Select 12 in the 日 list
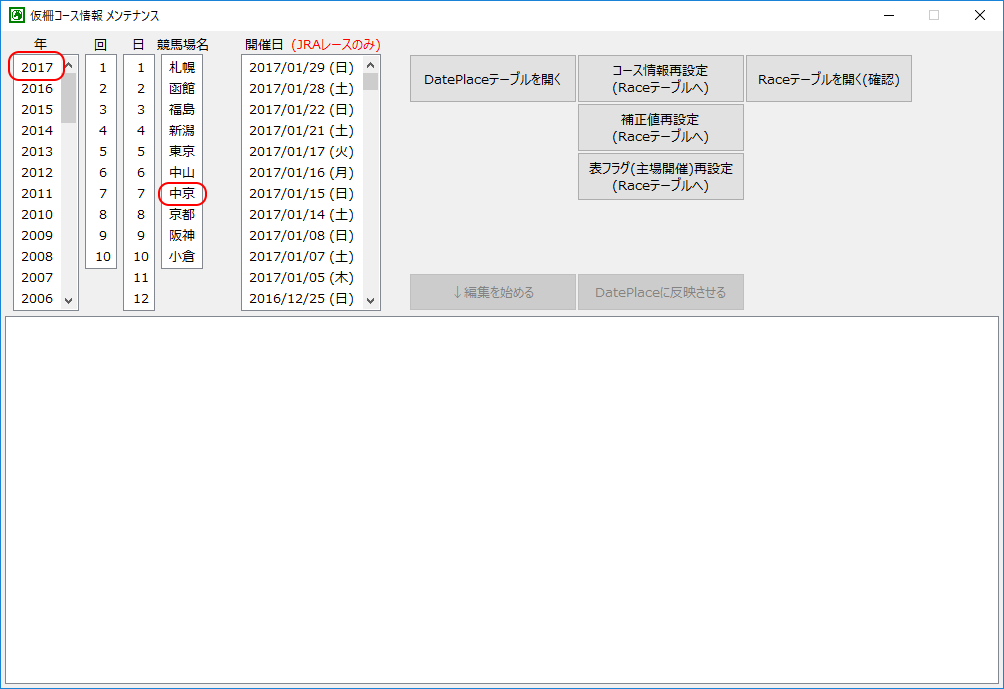Screen dimensions: 1004x689 click(140, 298)
